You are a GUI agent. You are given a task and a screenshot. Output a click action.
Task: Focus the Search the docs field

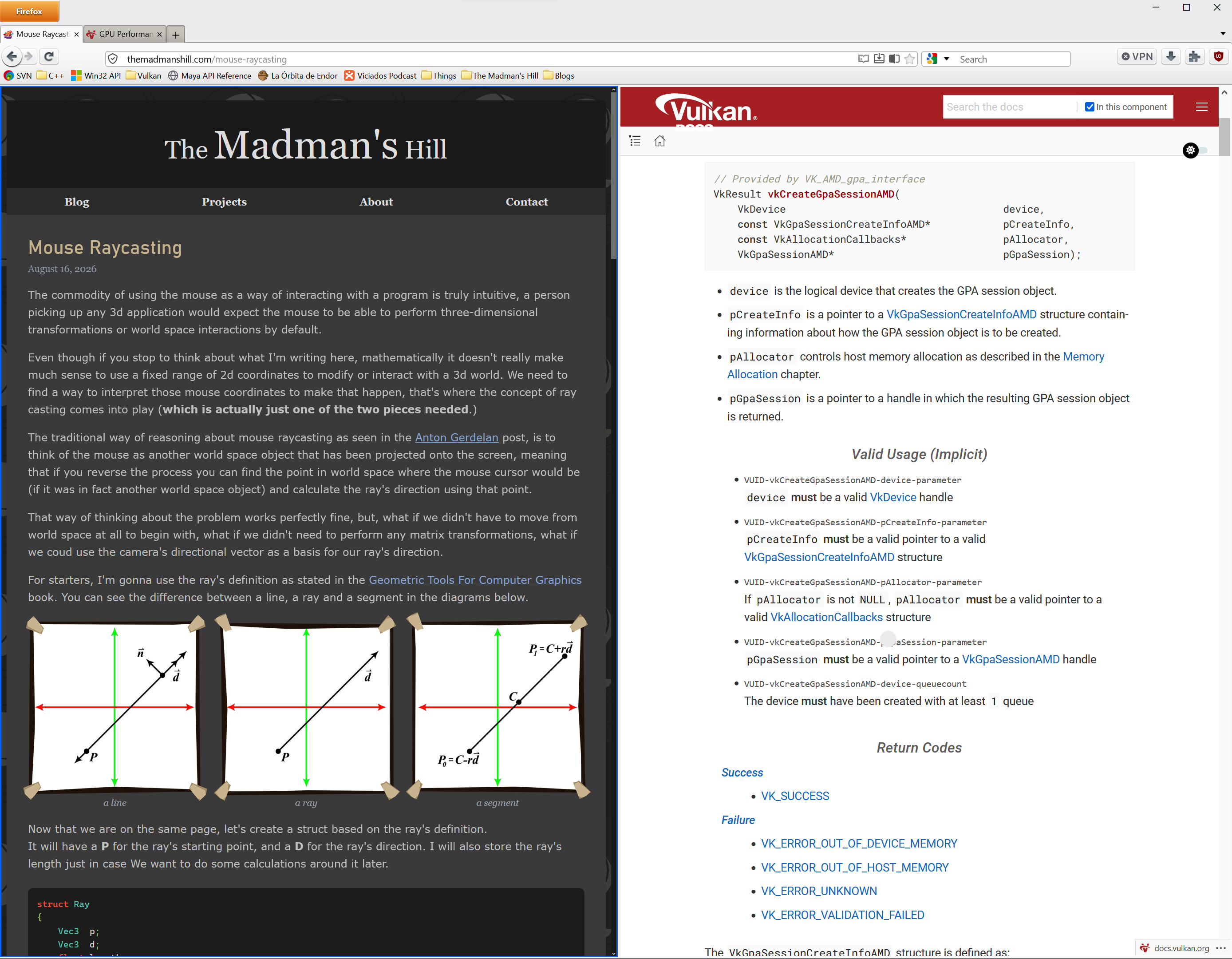pos(1010,107)
